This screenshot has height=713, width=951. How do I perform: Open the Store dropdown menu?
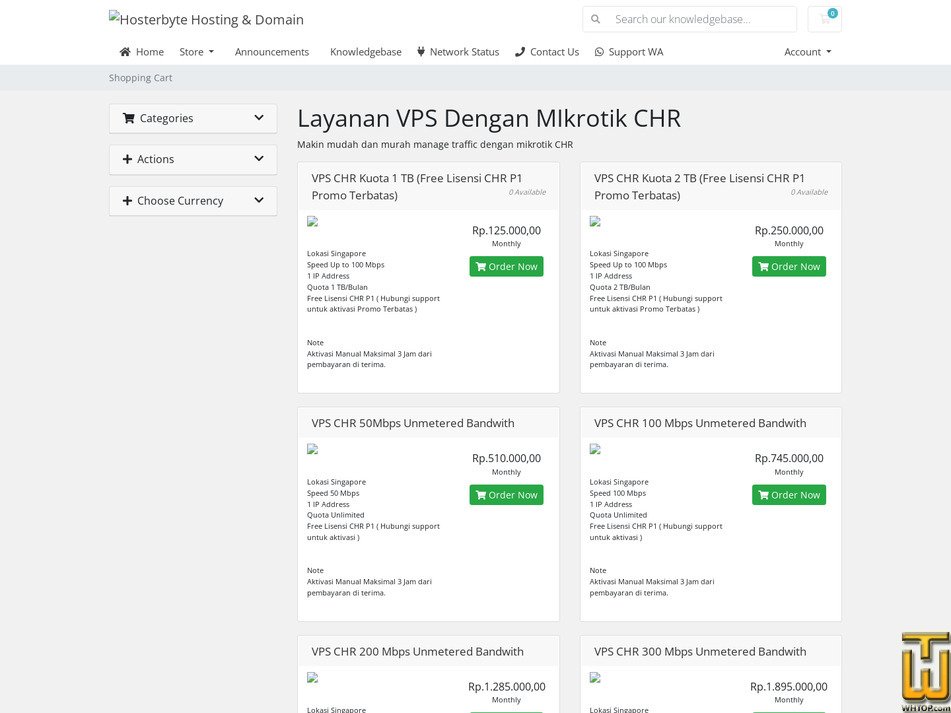[196, 51]
